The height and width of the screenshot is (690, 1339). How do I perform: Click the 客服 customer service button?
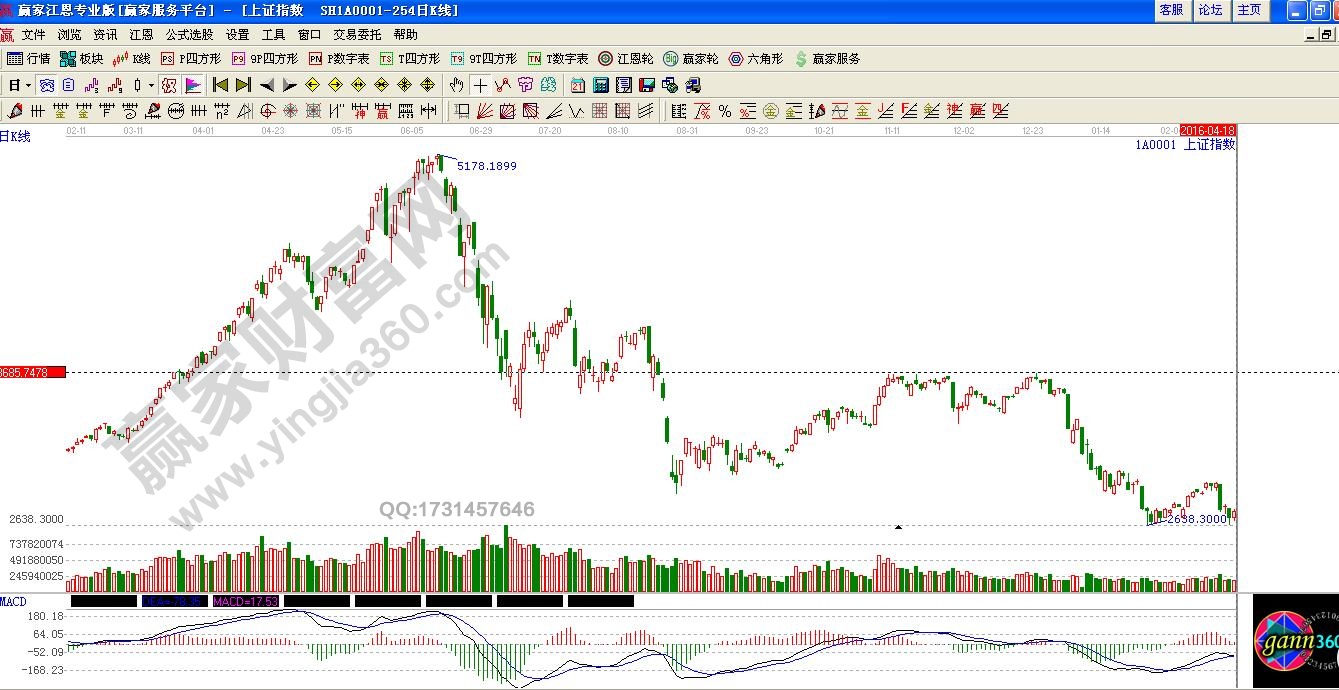pyautogui.click(x=1171, y=10)
